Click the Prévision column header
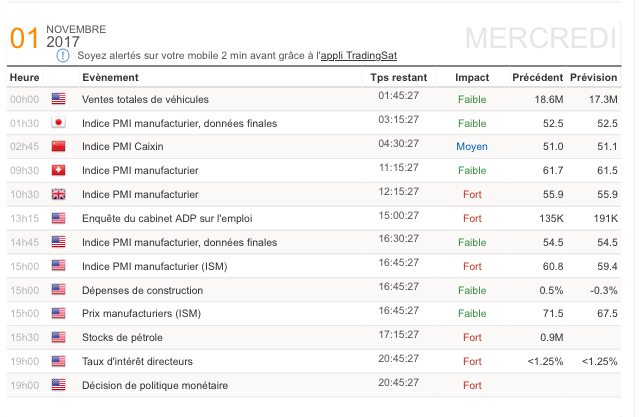The image size is (640, 417). 593,77
